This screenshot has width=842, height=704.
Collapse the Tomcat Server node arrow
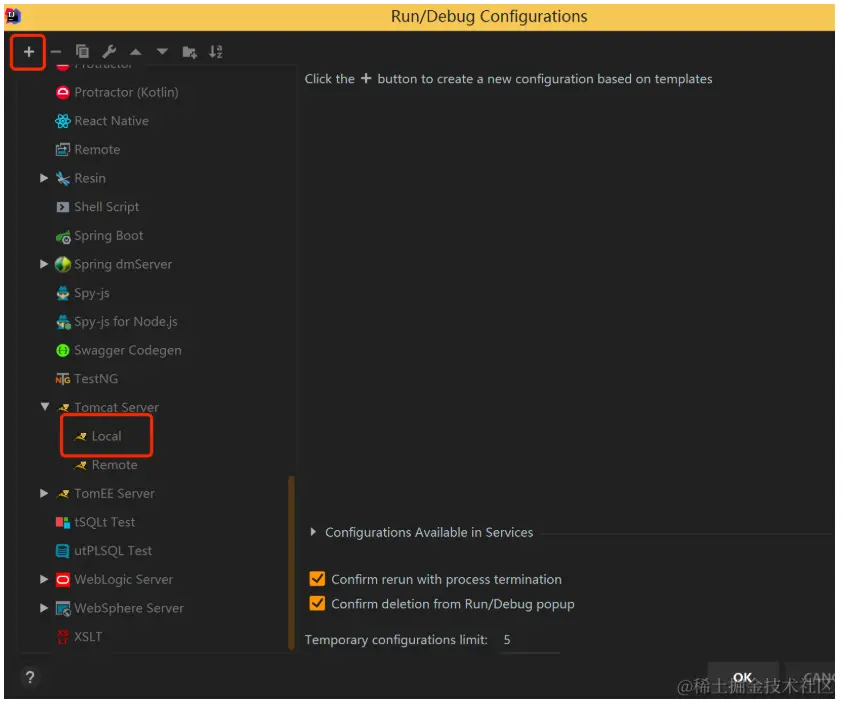coord(45,407)
